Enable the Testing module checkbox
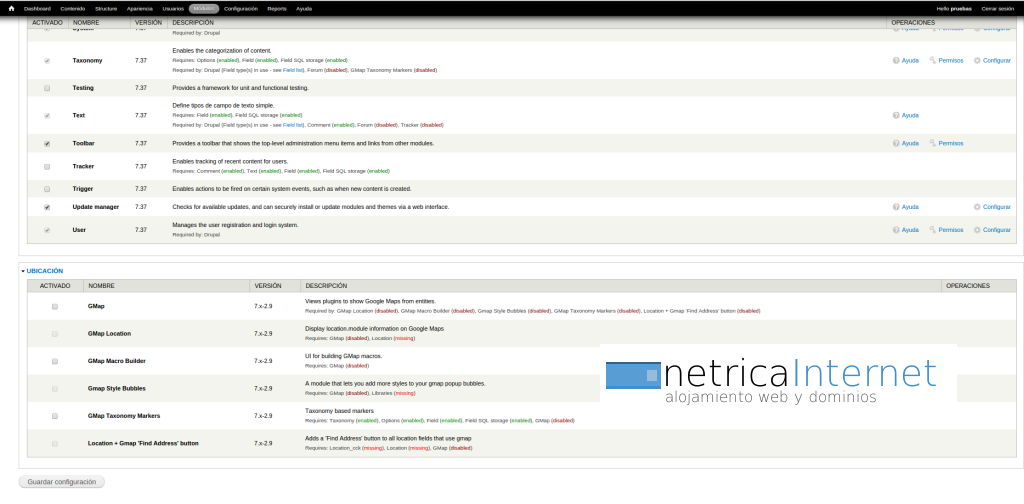The height and width of the screenshot is (504, 1024). [47, 88]
